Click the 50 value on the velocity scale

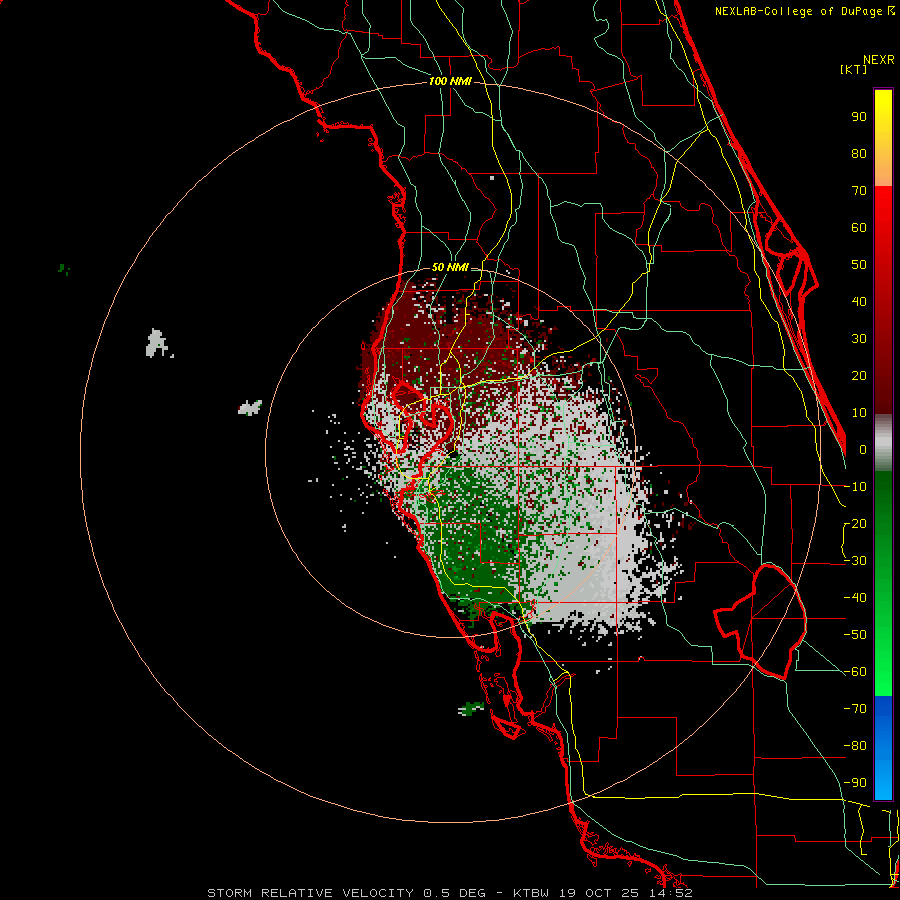(859, 265)
